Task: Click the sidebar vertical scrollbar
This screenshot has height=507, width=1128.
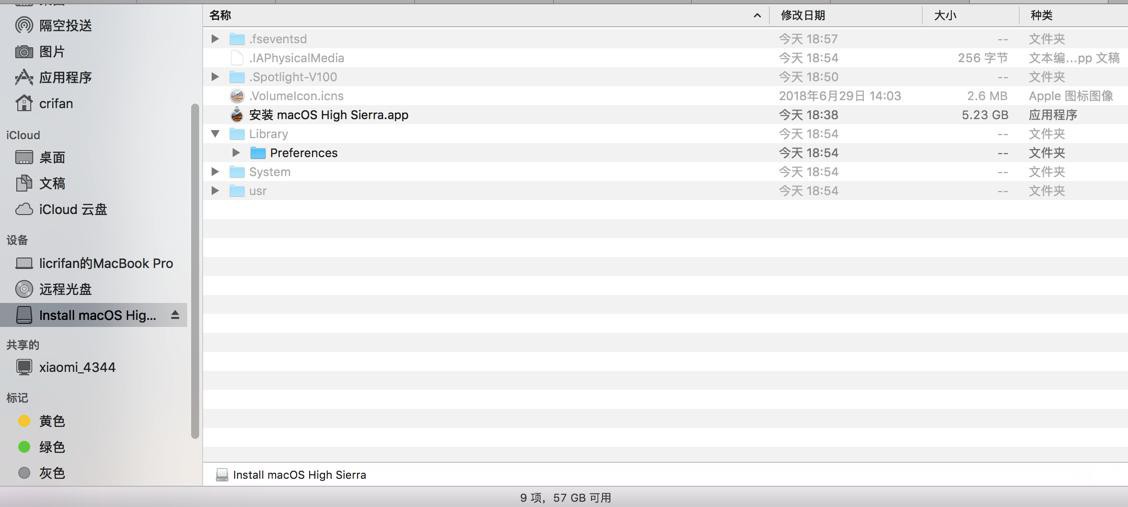Action: 194,271
